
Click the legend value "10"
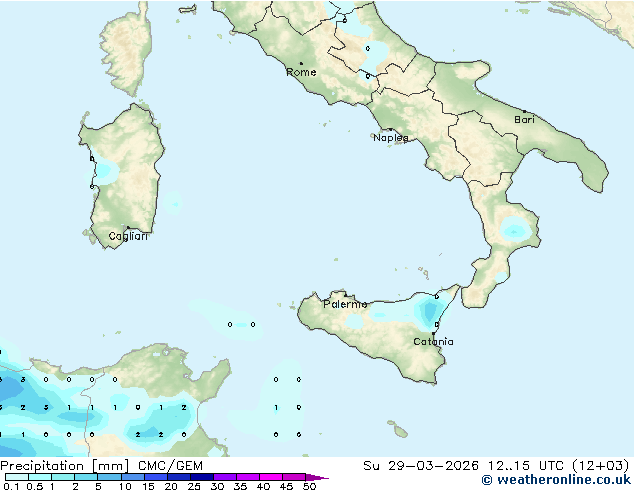coord(125,486)
